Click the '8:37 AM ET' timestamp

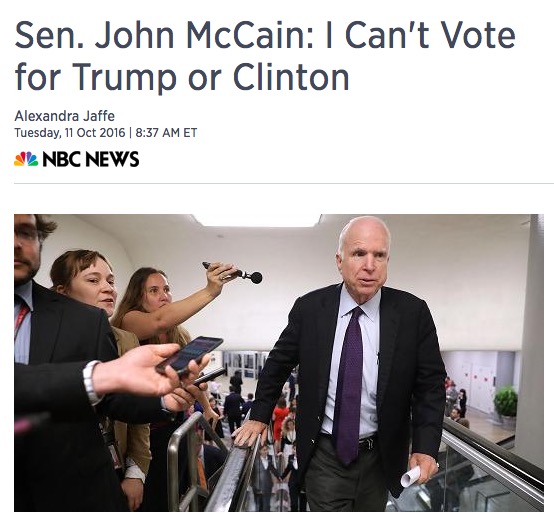[166, 133]
